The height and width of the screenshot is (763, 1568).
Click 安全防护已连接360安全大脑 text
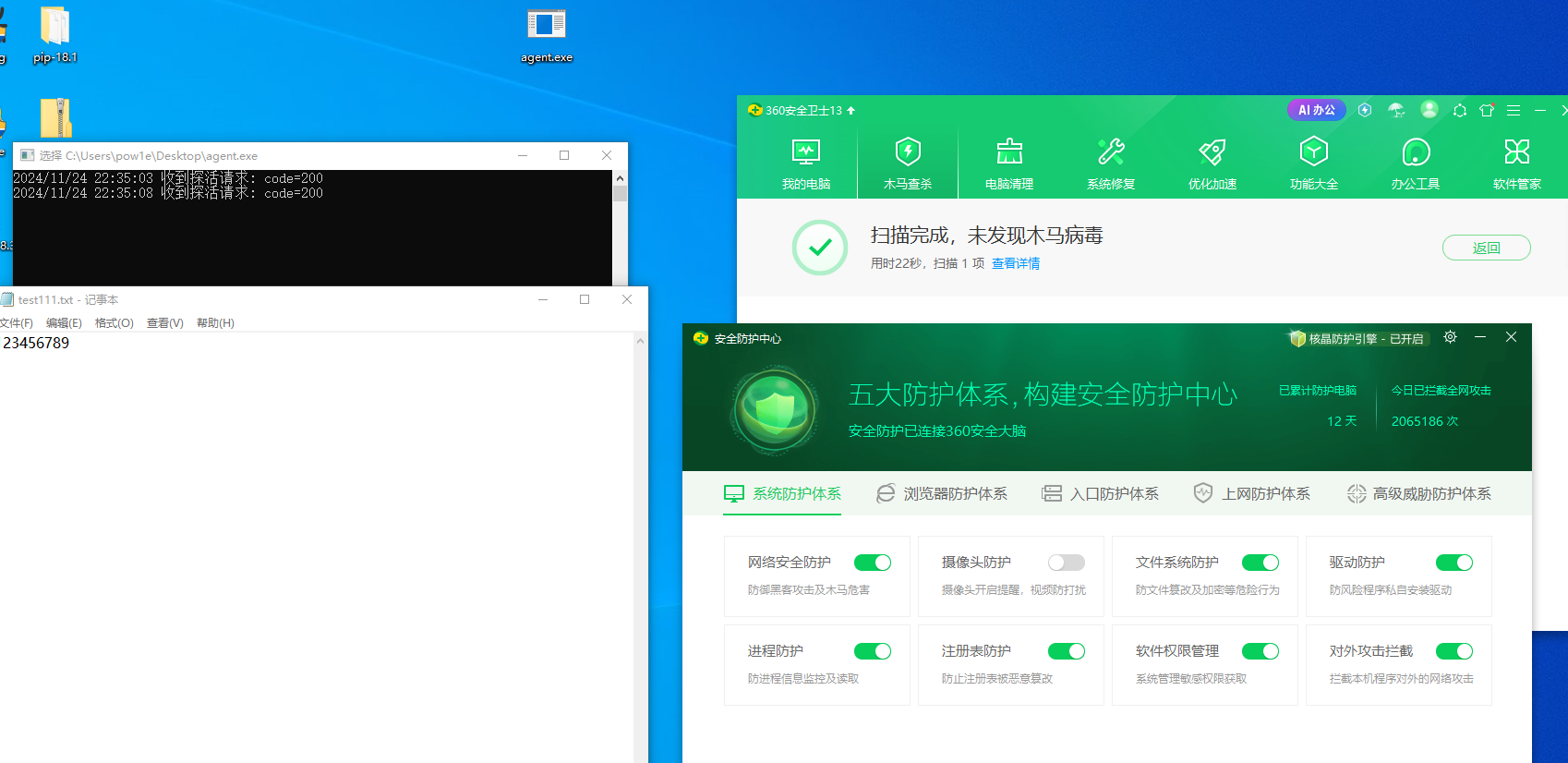point(937,431)
